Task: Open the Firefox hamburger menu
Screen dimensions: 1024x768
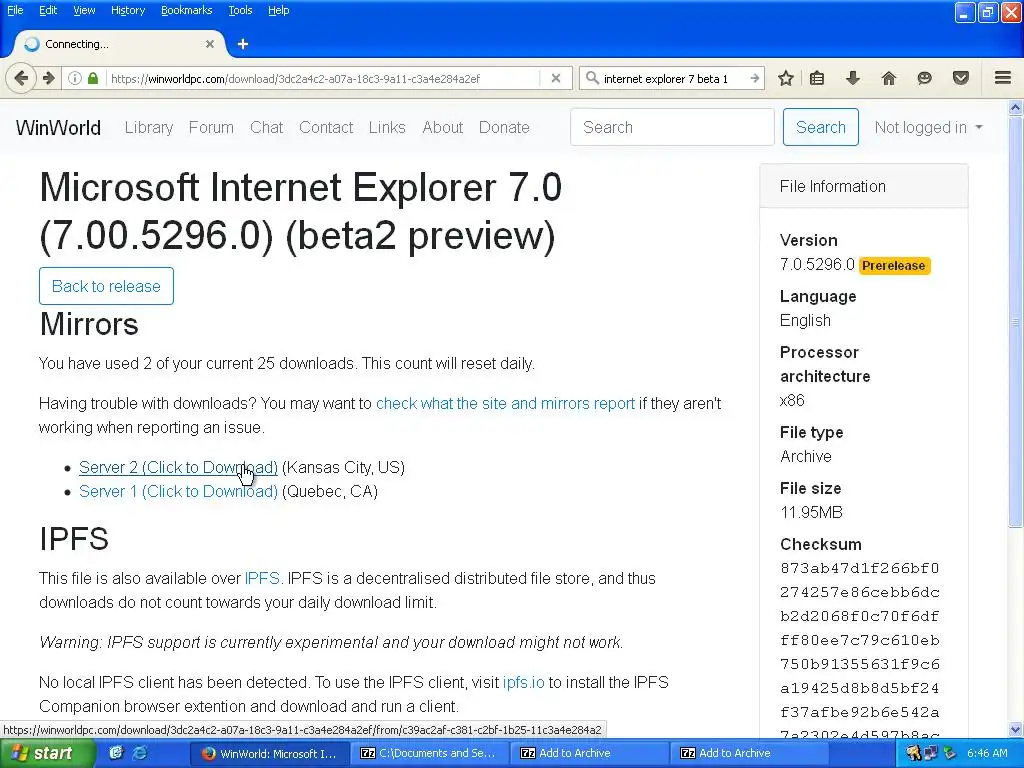Action: (x=1003, y=78)
